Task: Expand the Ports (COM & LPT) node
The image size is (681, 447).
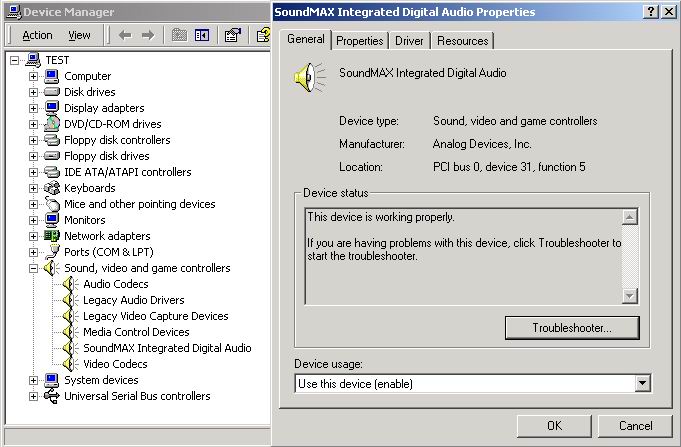Action: pyautogui.click(x=33, y=252)
